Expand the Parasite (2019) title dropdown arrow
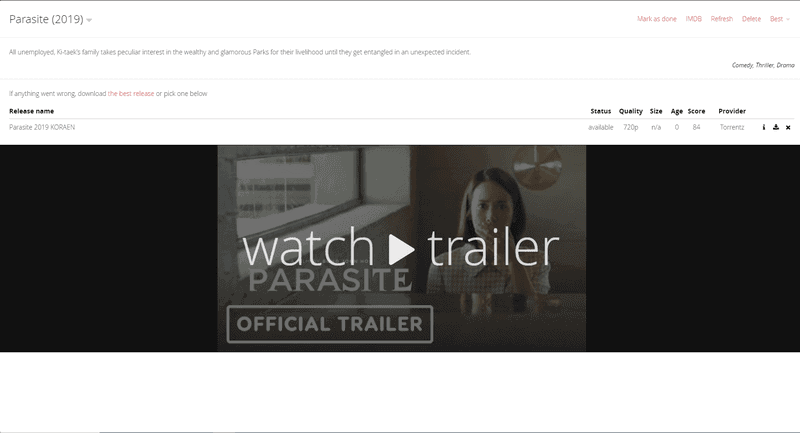Viewport: 800px width, 433px height. click(x=89, y=20)
